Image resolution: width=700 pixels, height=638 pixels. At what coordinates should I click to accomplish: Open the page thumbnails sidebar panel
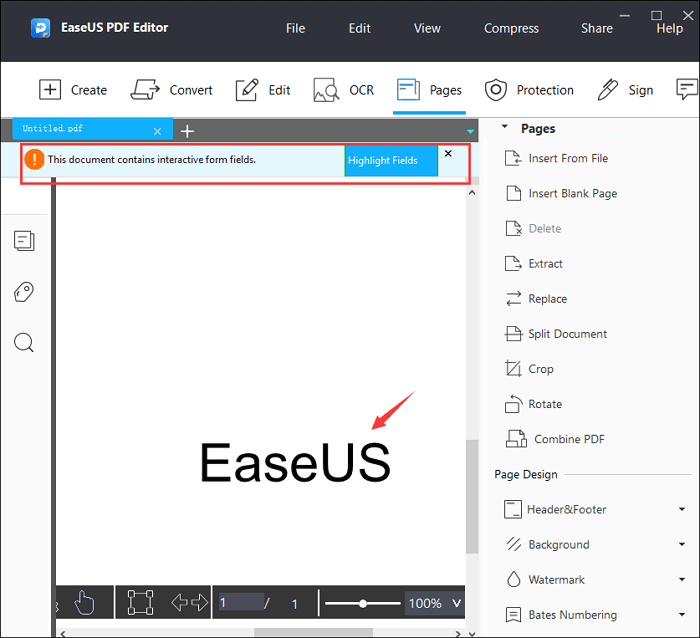click(24, 241)
